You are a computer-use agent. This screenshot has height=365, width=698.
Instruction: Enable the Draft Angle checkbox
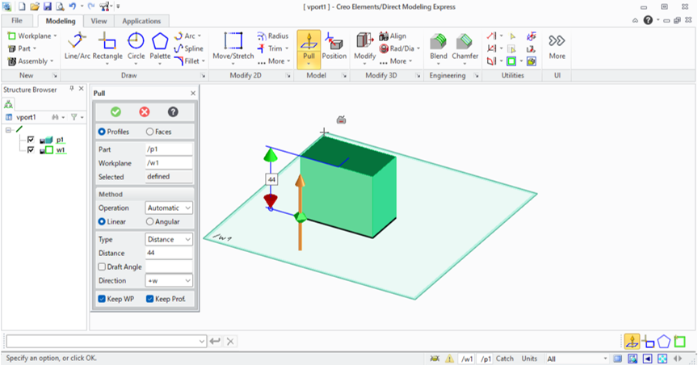click(102, 267)
